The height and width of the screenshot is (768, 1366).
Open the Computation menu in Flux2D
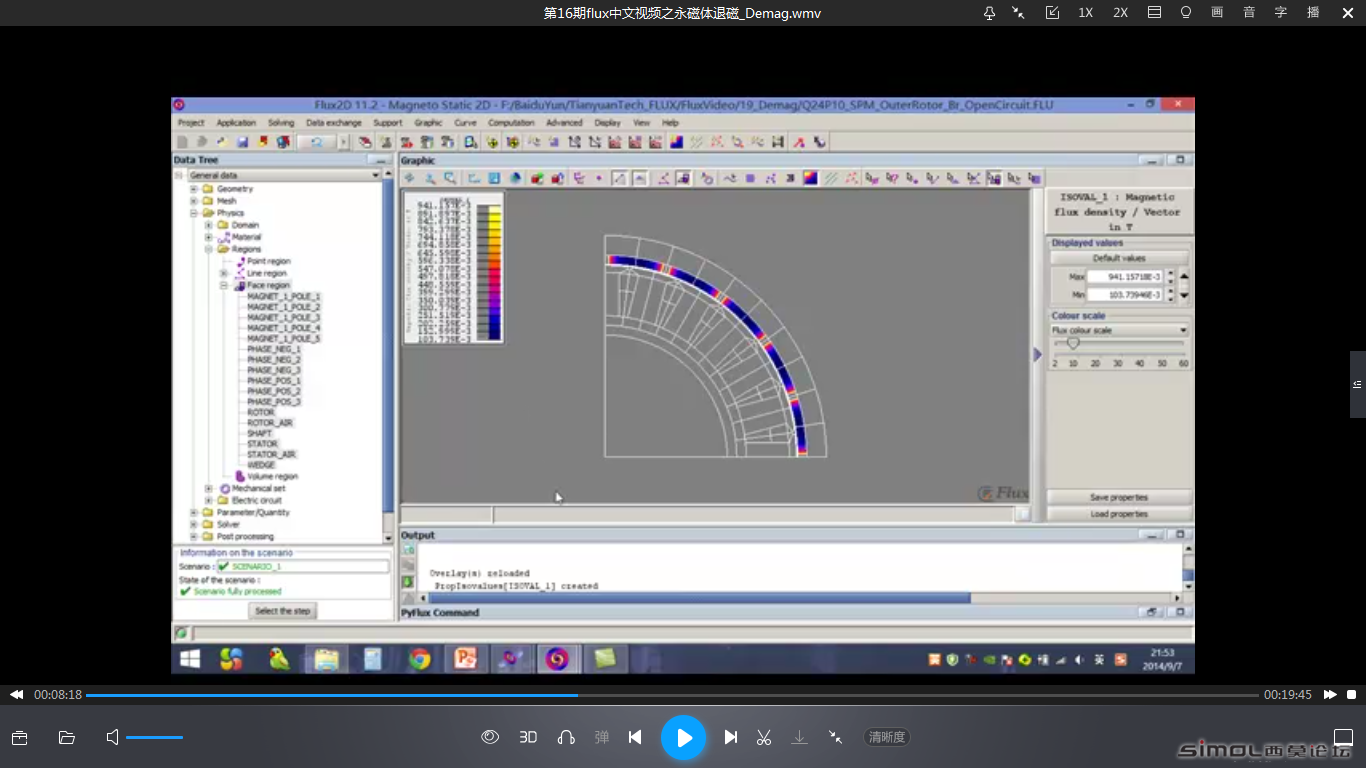pyautogui.click(x=511, y=123)
